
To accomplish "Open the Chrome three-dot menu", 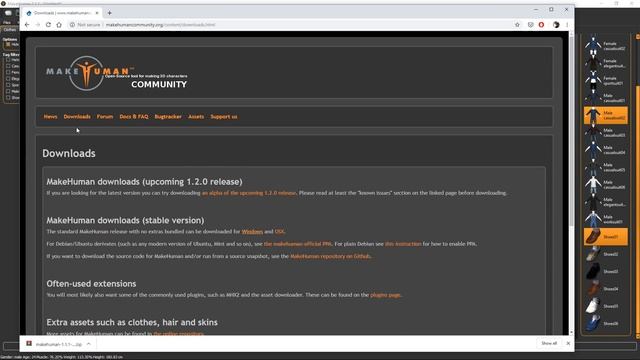I will tap(567, 25).
